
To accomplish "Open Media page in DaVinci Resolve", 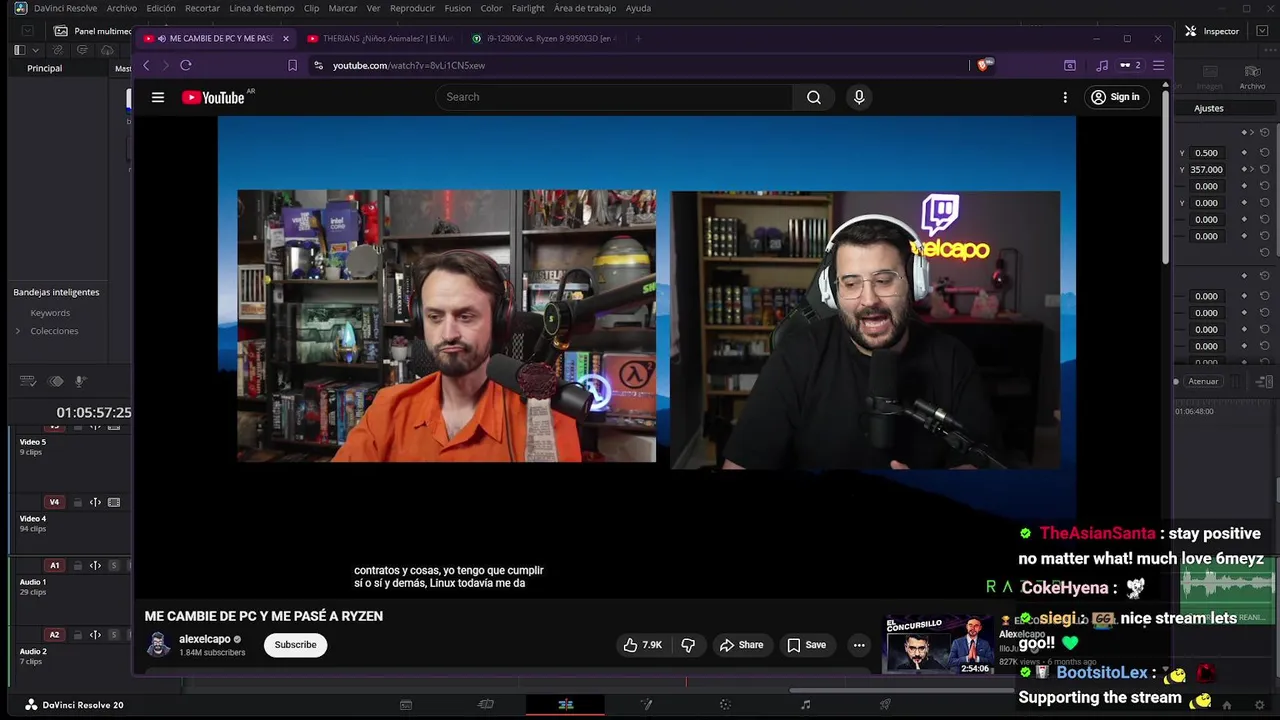I will [406, 705].
